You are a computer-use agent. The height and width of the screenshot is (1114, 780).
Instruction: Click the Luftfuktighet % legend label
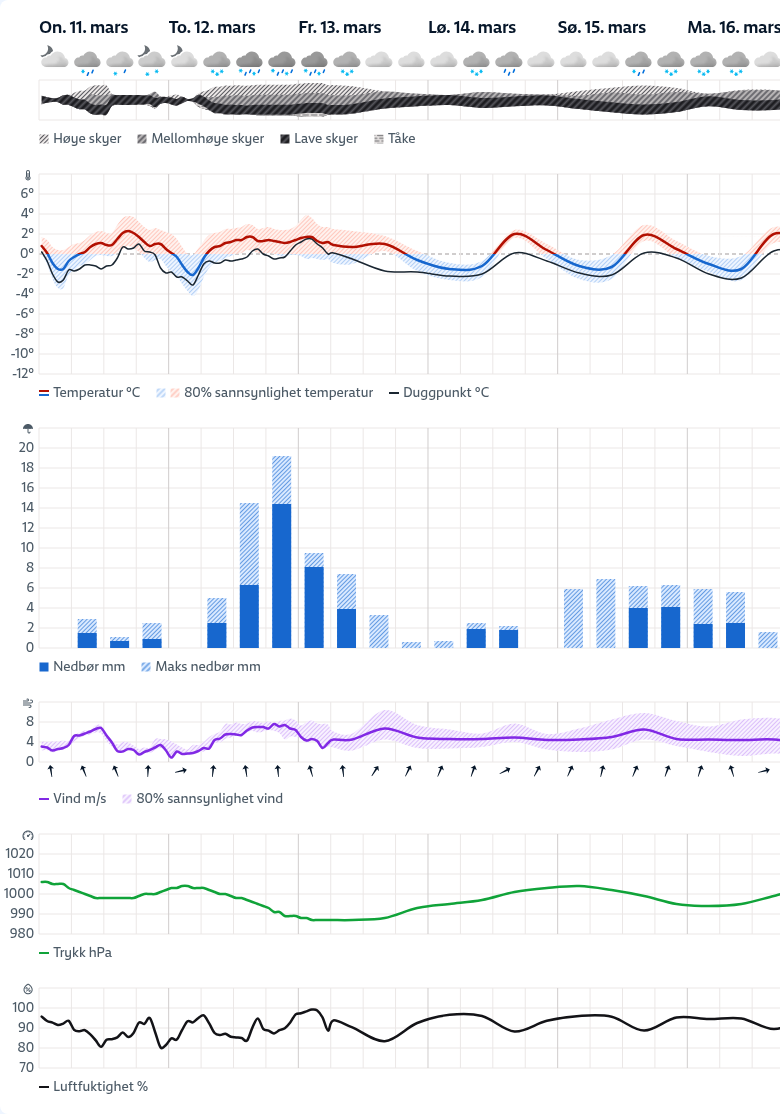[x=101, y=1086]
